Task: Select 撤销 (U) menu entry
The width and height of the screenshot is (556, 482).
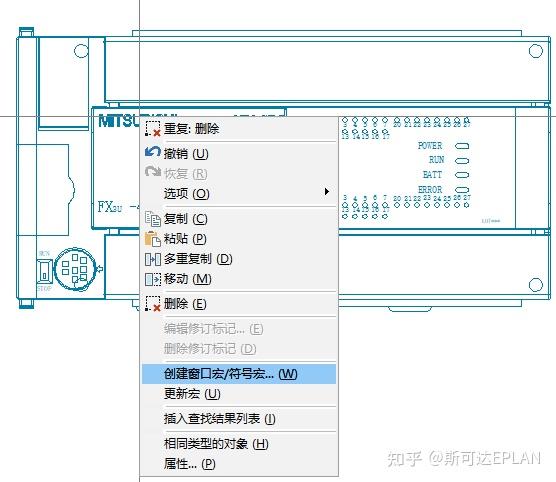Action: [x=239, y=153]
